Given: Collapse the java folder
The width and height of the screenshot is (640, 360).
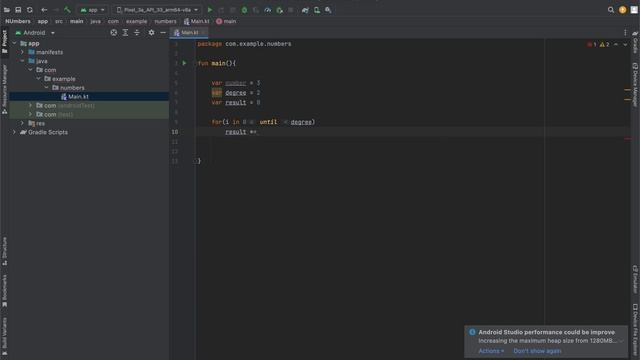Looking at the screenshot, I should point(22,61).
